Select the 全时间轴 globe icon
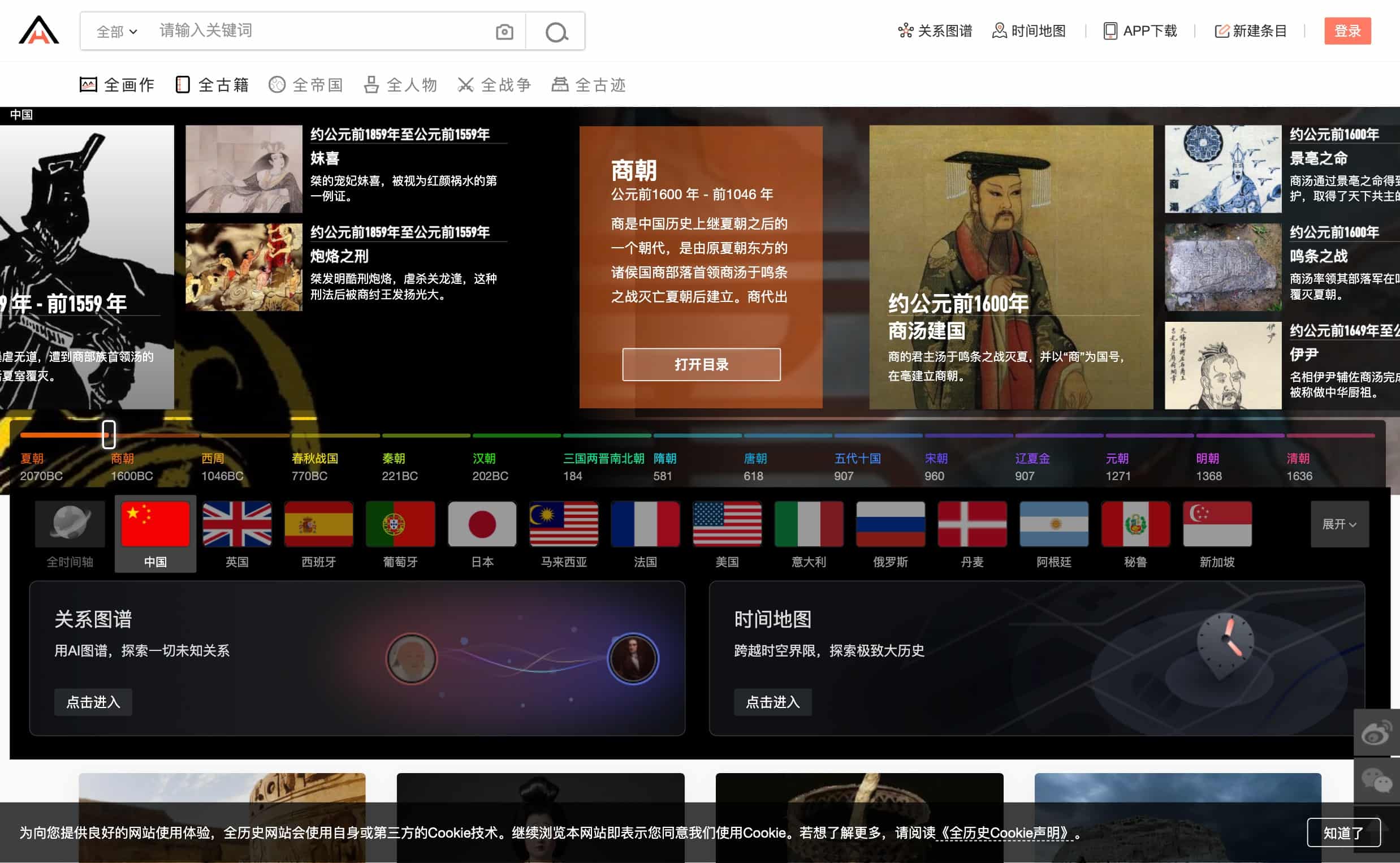Screen dimensions: 1400x863 [x=70, y=523]
